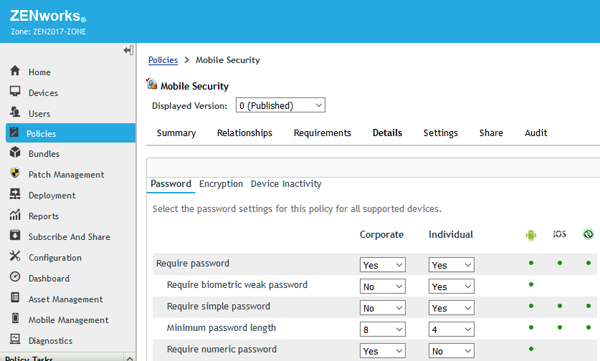Image resolution: width=600 pixels, height=361 pixels.
Task: Click the Android platform icon
Action: point(531,235)
